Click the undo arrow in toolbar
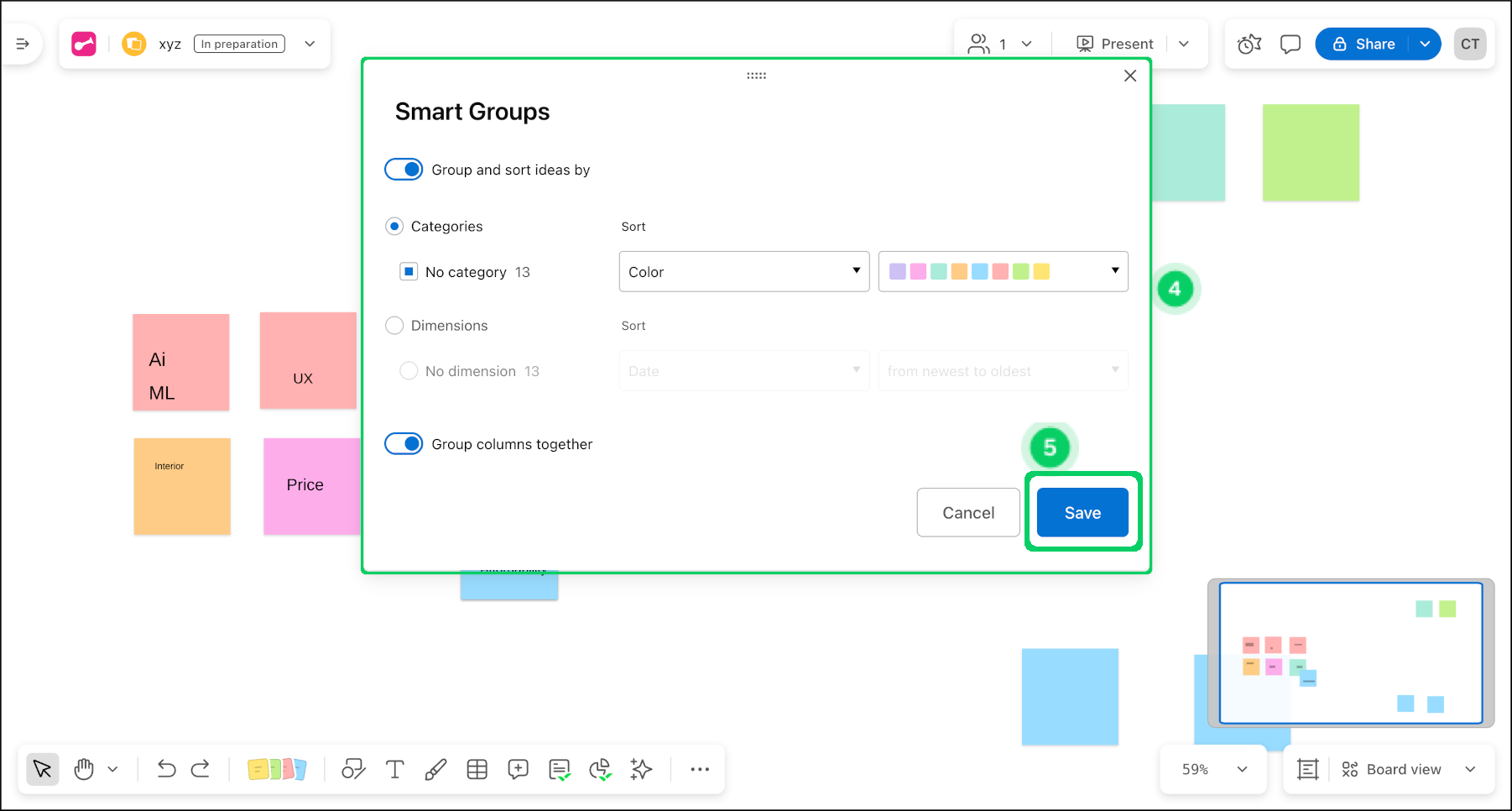Viewport: 1512px width, 811px height. pyautogui.click(x=166, y=769)
